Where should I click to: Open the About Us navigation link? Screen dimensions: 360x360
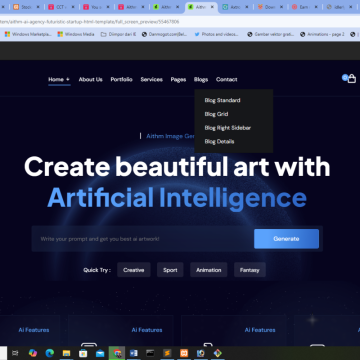[90, 79]
